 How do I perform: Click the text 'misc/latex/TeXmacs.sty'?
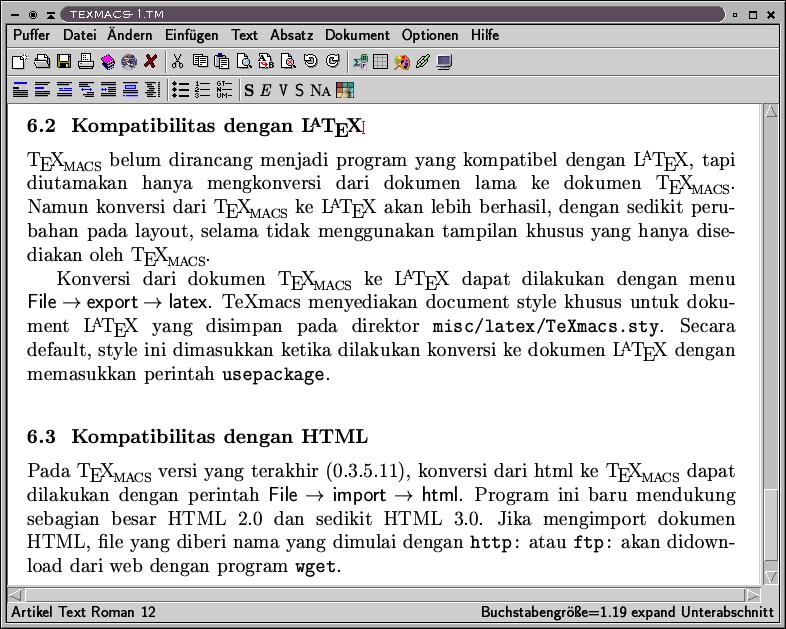click(545, 327)
